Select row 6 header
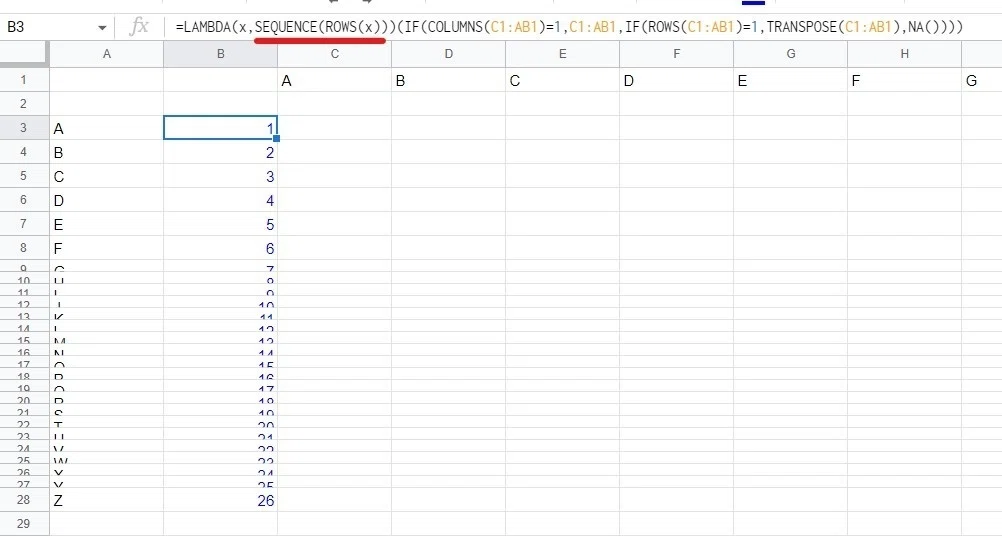1002x536 pixels. (x=24, y=199)
